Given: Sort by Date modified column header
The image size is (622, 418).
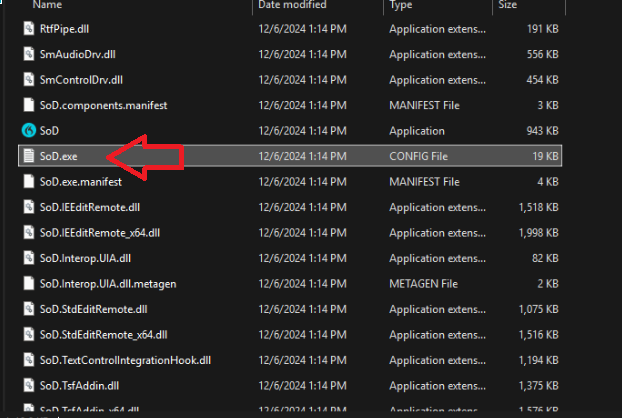Looking at the screenshot, I should tap(294, 5).
